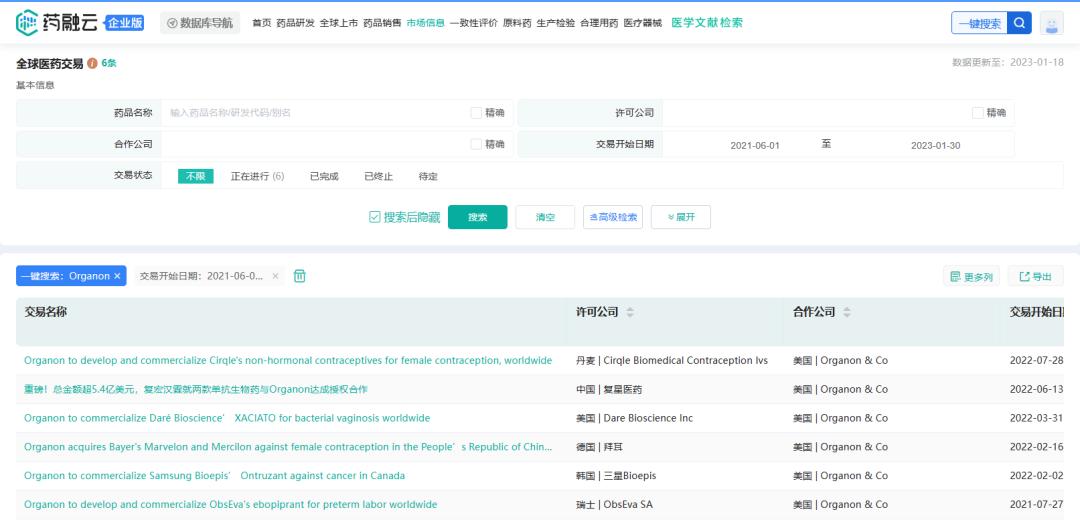Open 全球上市 menu
The image size is (1080, 524).
[x=339, y=23]
